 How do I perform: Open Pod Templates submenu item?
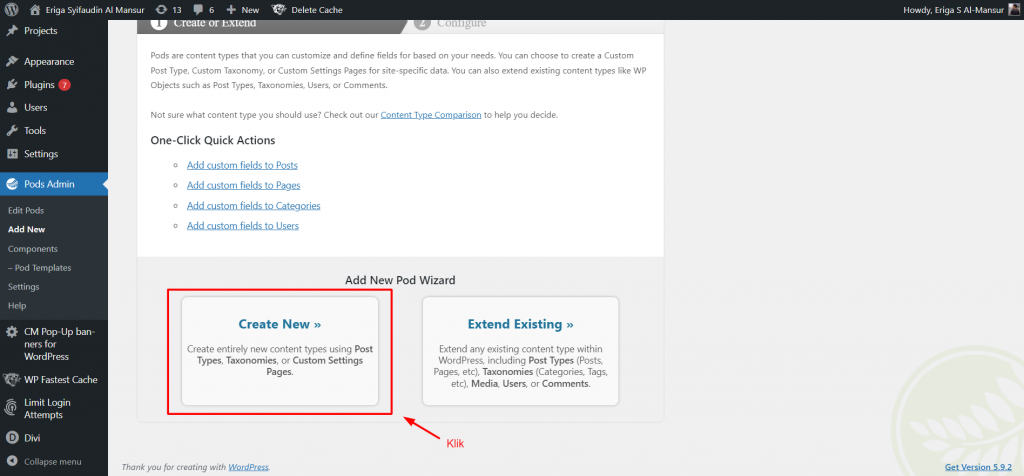(40, 268)
